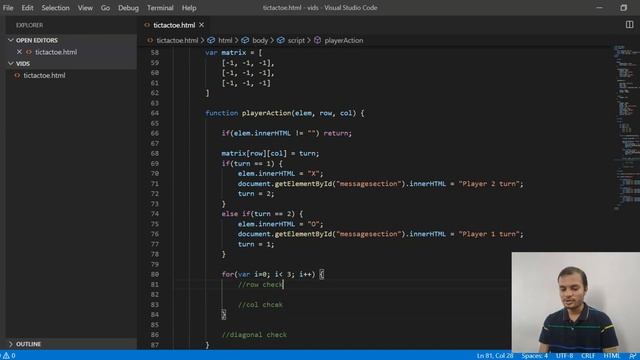Viewport: 640px width, 360px height.
Task: Minimize the VS Code window
Action: point(599,8)
